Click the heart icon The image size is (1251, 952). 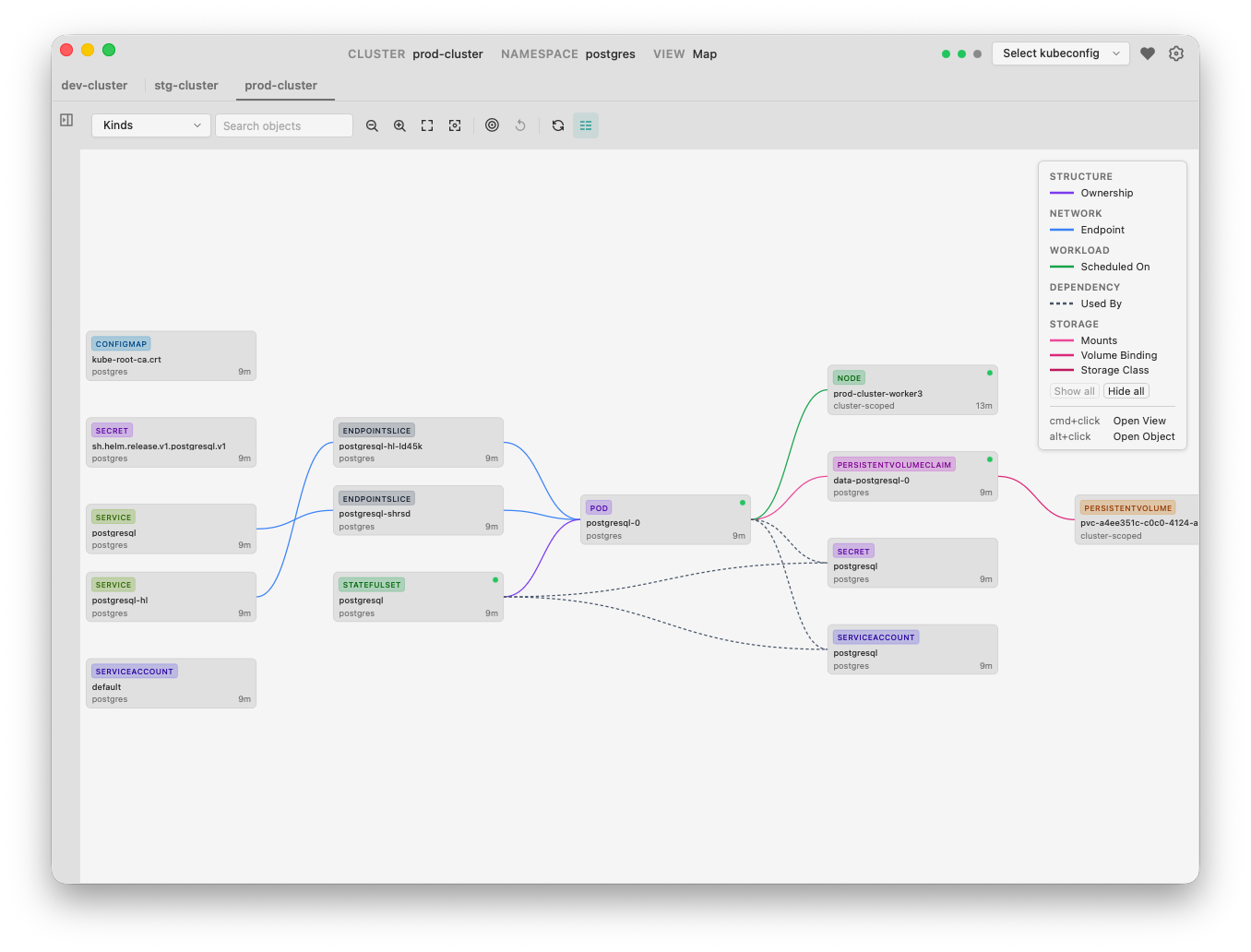tap(1148, 54)
